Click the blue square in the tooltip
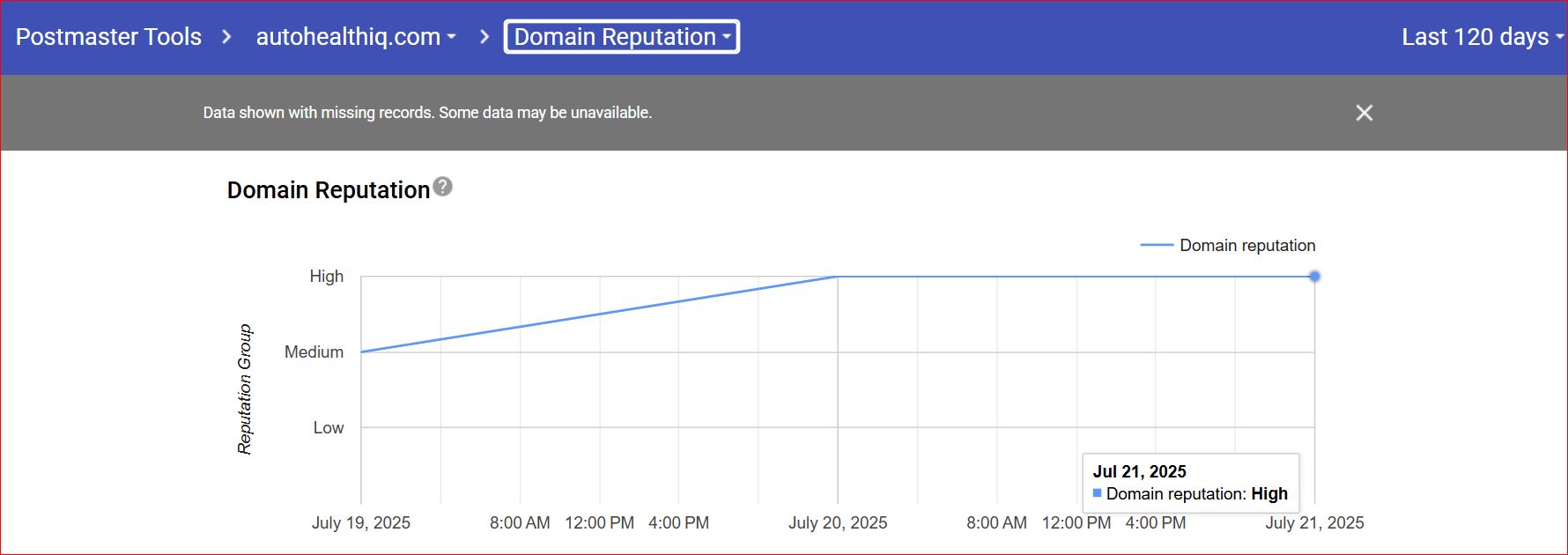1568x555 pixels. pos(1097,493)
